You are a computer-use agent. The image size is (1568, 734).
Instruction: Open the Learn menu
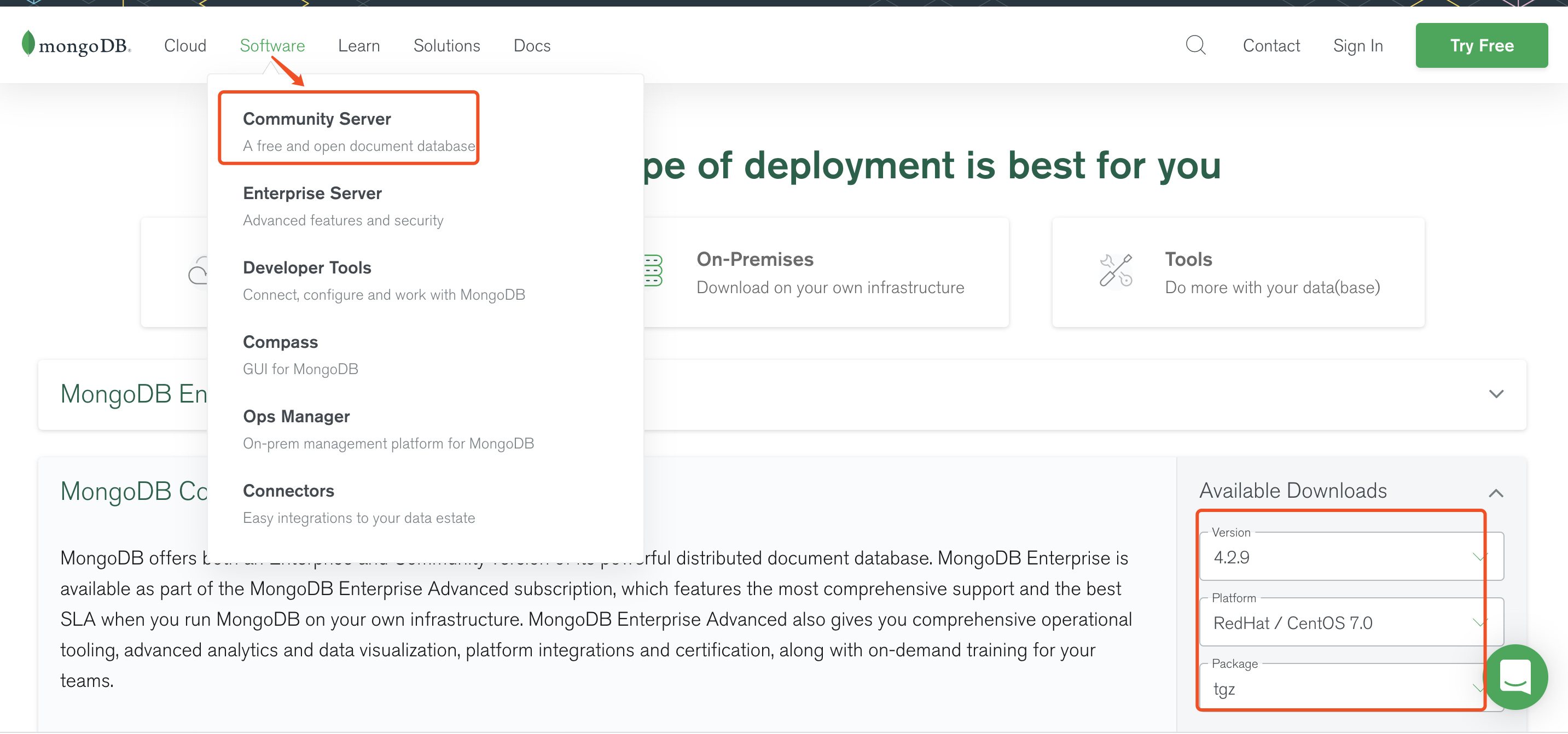[359, 45]
